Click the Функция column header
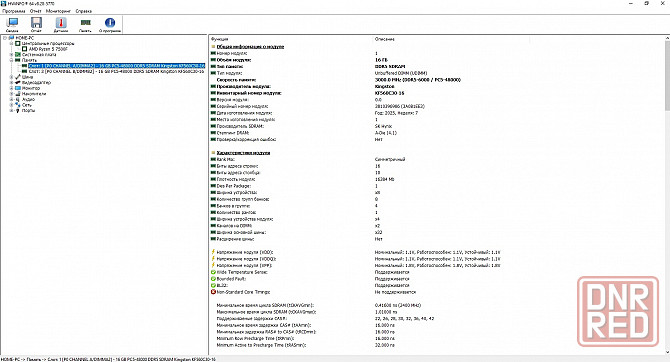This screenshot has height=362, width=670. point(220,39)
